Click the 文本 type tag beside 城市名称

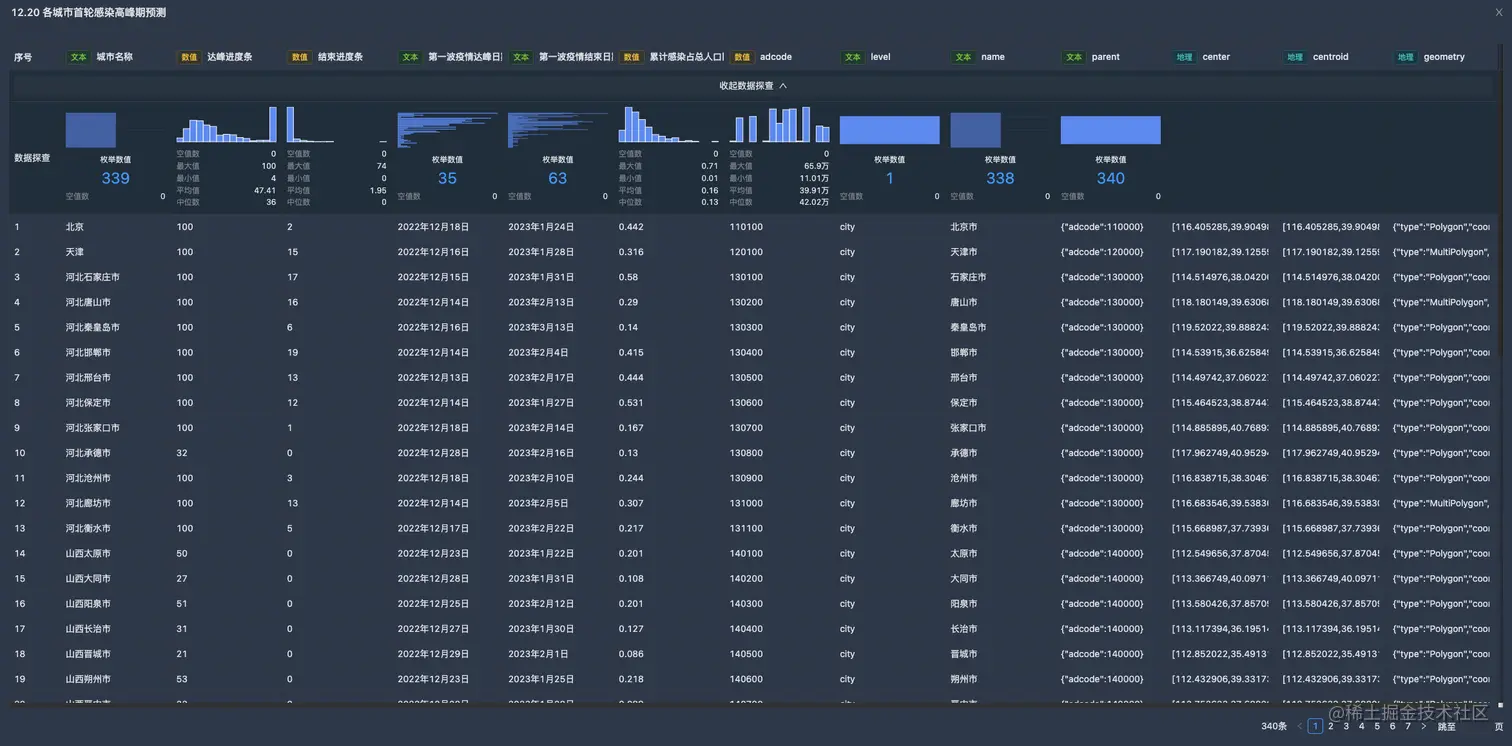tap(78, 57)
